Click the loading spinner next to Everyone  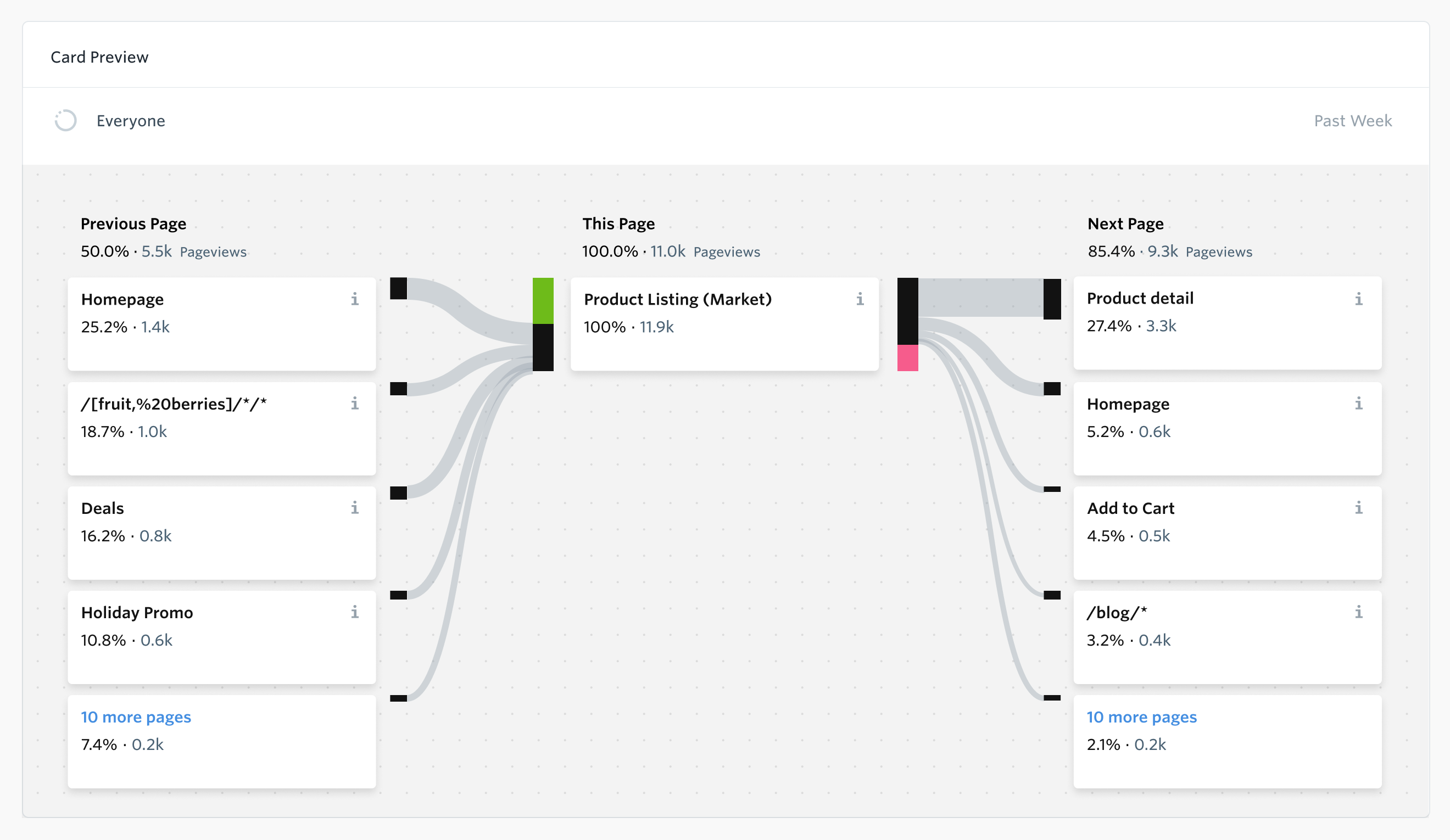[x=65, y=121]
